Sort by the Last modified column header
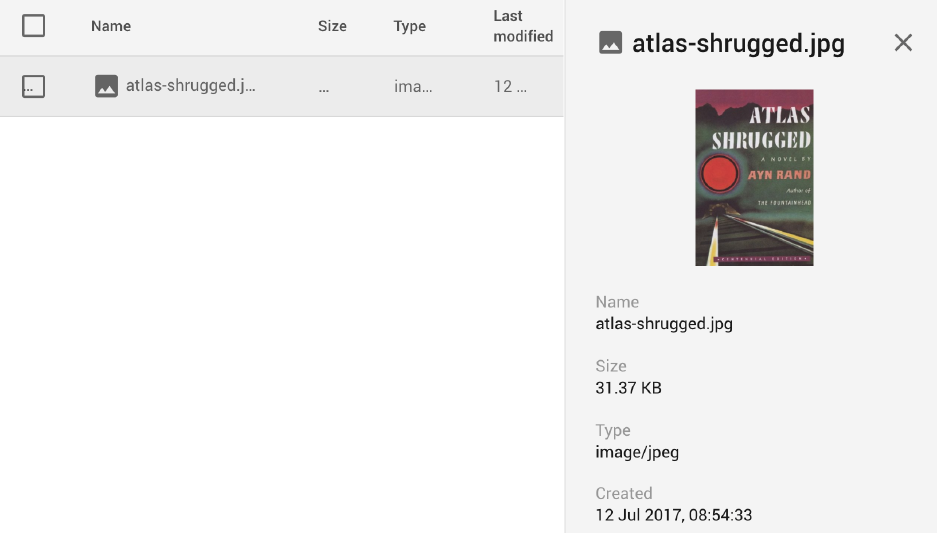937x533 pixels. tap(523, 26)
